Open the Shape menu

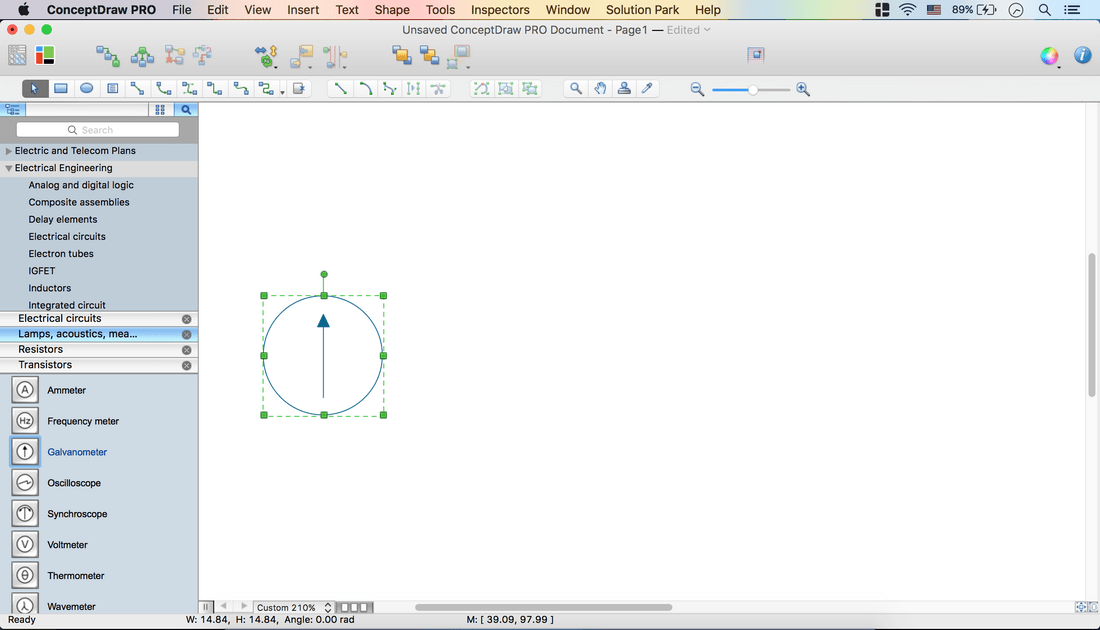(392, 10)
